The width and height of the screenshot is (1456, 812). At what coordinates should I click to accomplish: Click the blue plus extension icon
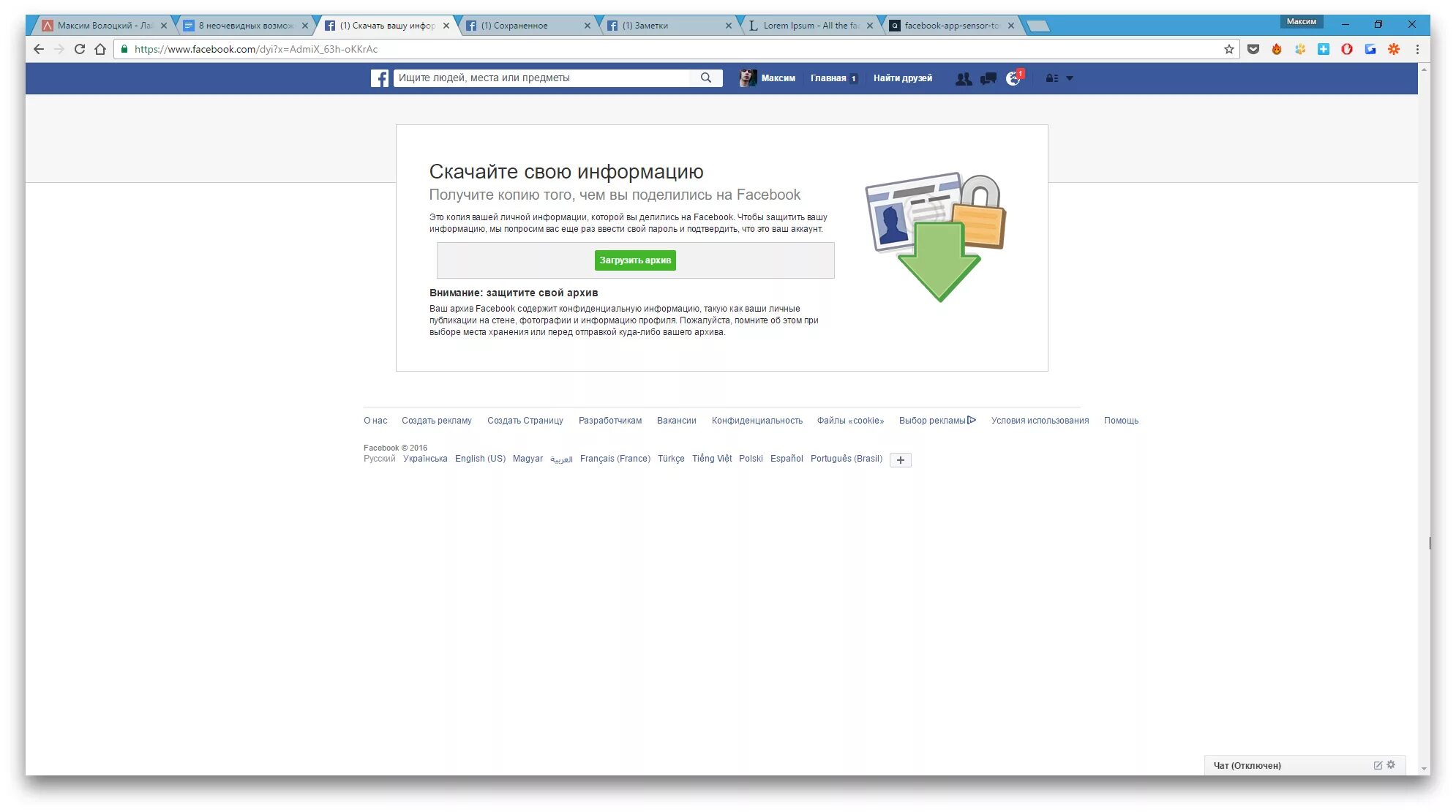click(1324, 49)
